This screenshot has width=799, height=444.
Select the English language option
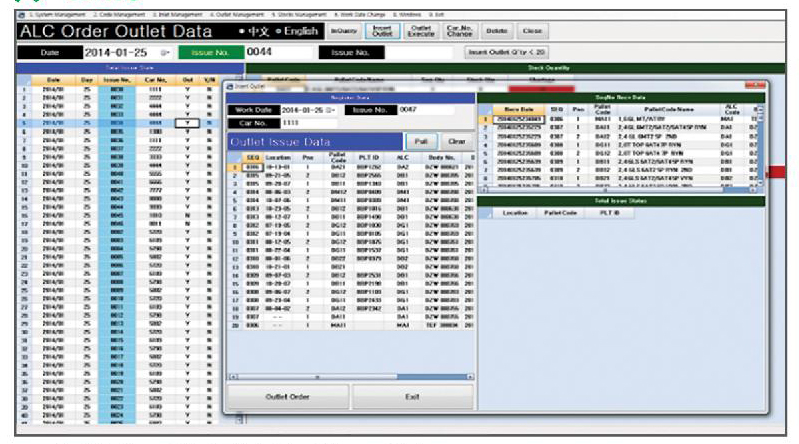297,31
